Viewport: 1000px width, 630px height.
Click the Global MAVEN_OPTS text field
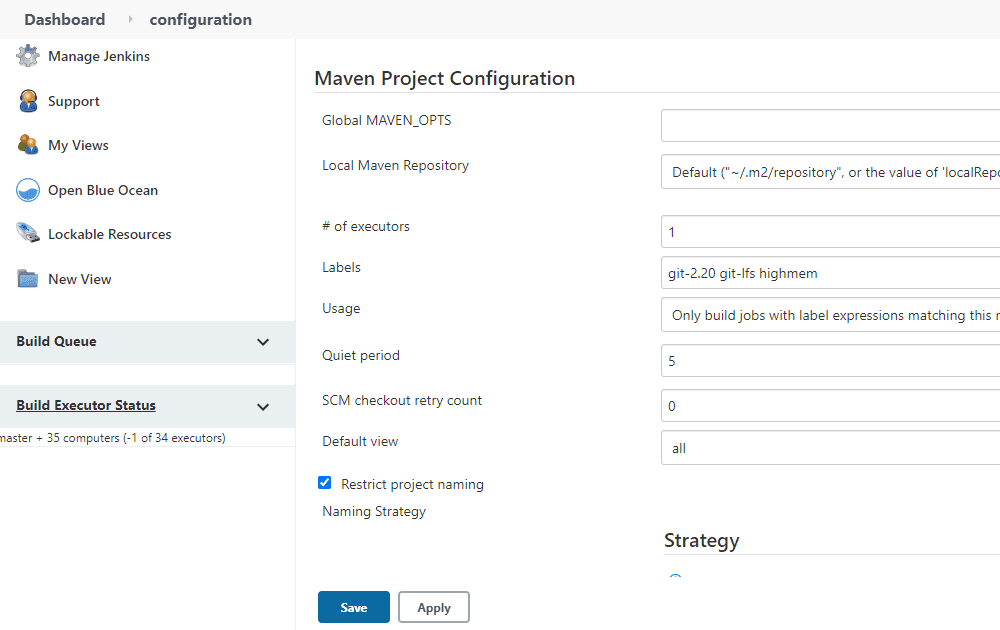830,126
